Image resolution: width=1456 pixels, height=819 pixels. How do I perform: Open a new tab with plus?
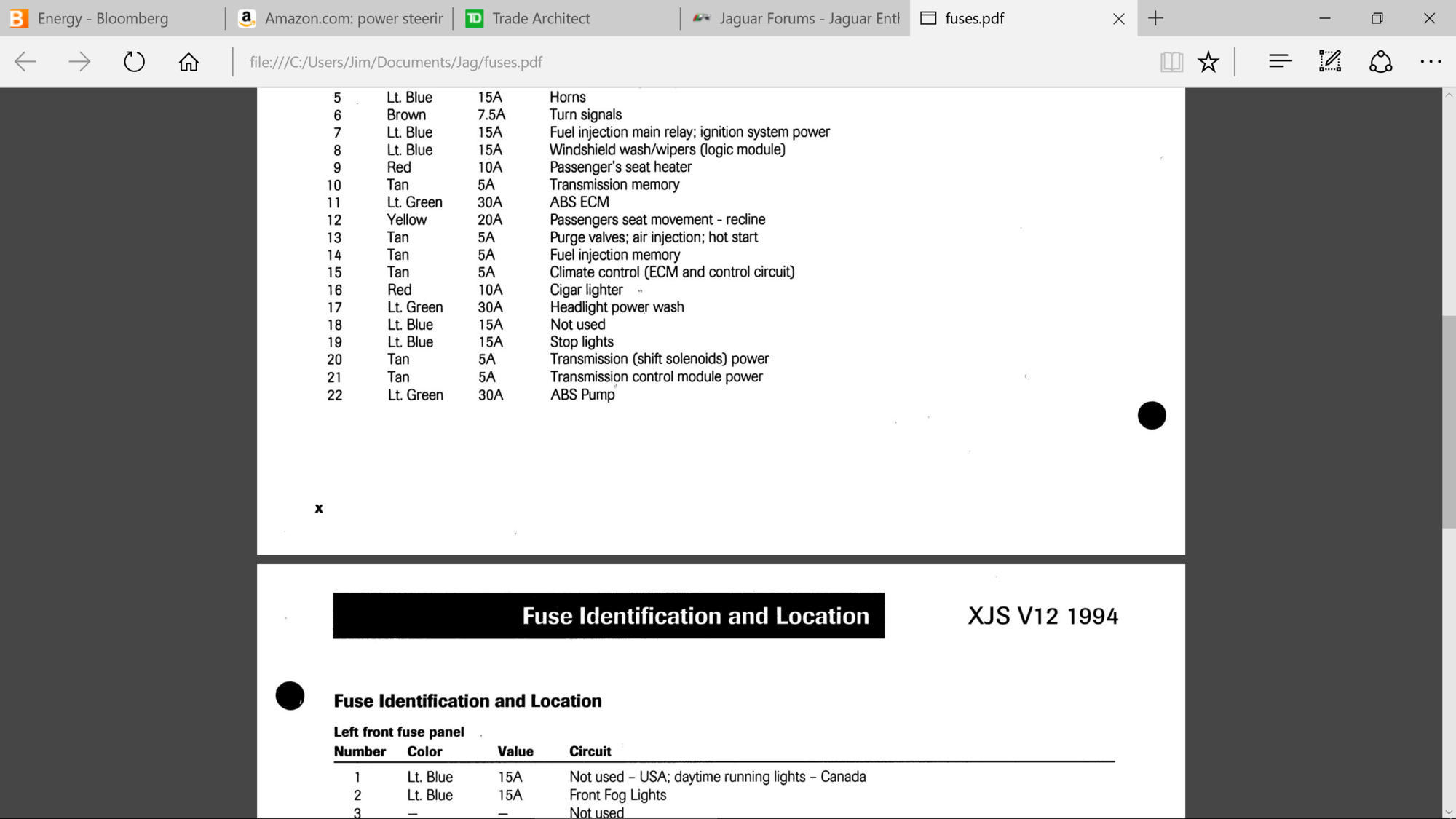pyautogui.click(x=1155, y=18)
